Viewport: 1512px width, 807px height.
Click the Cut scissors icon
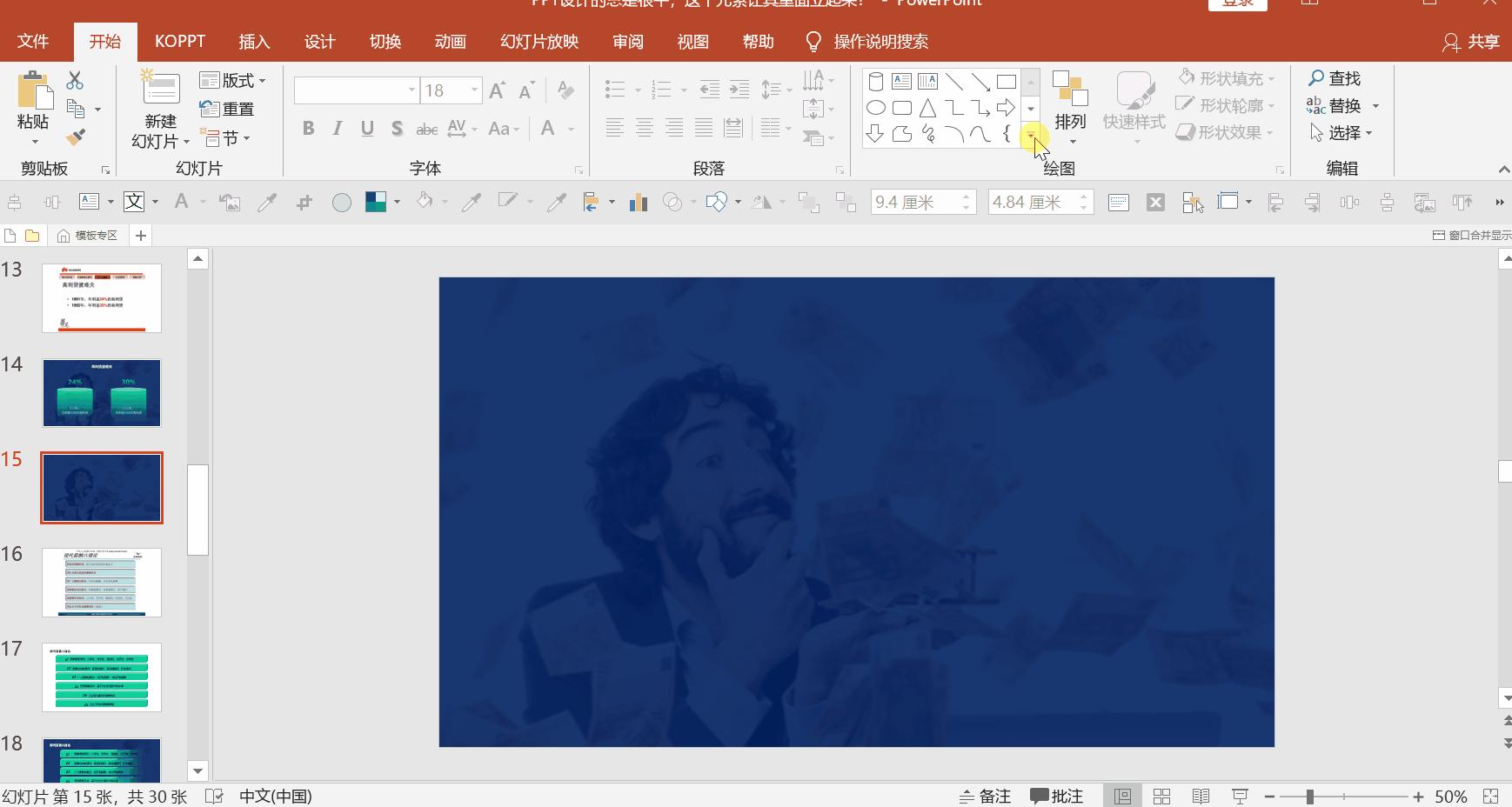pyautogui.click(x=76, y=81)
